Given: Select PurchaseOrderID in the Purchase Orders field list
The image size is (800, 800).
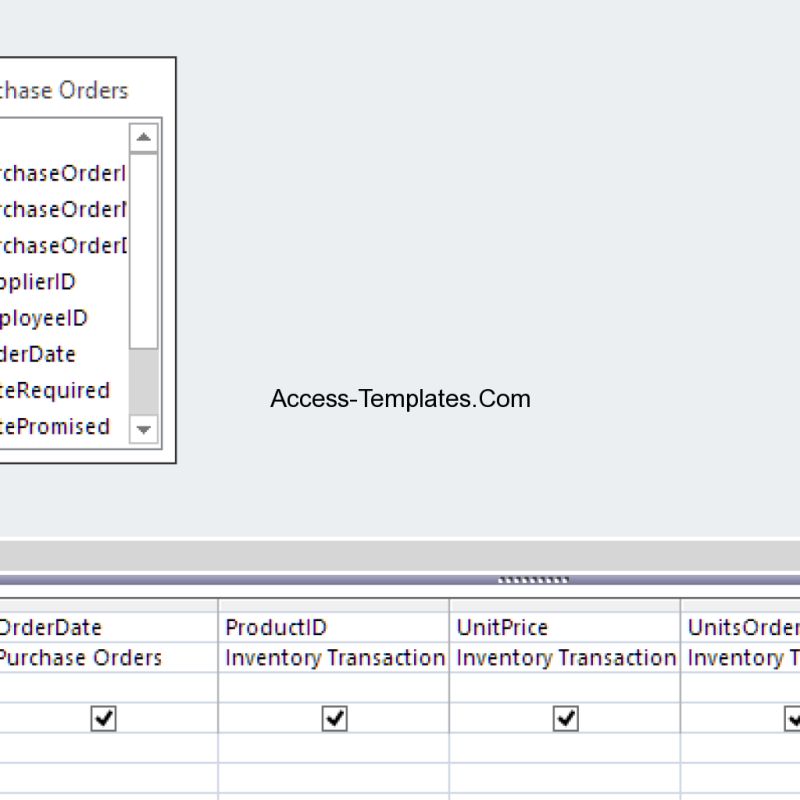Looking at the screenshot, I should click(x=60, y=173).
